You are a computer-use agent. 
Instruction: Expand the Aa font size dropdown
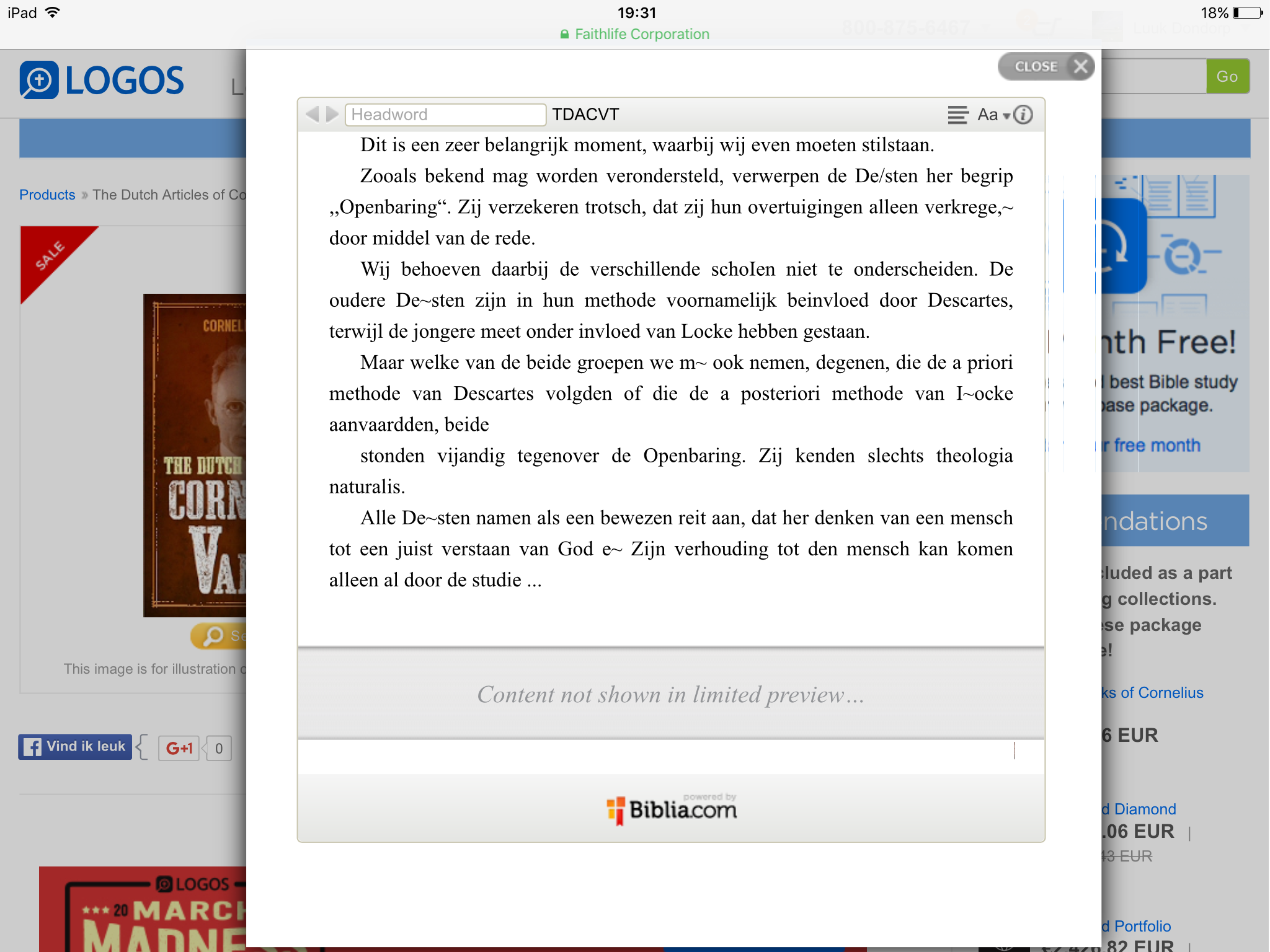(x=993, y=115)
